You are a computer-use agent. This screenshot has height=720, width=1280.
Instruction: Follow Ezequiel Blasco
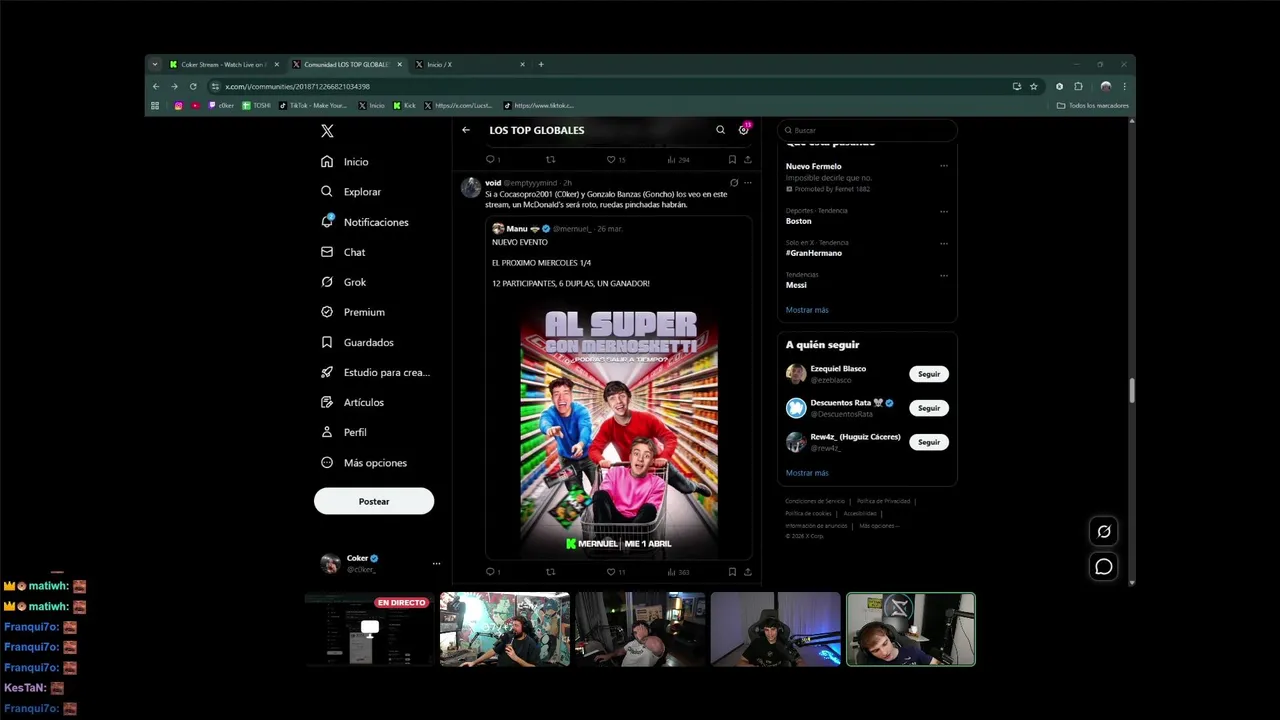[x=929, y=374]
